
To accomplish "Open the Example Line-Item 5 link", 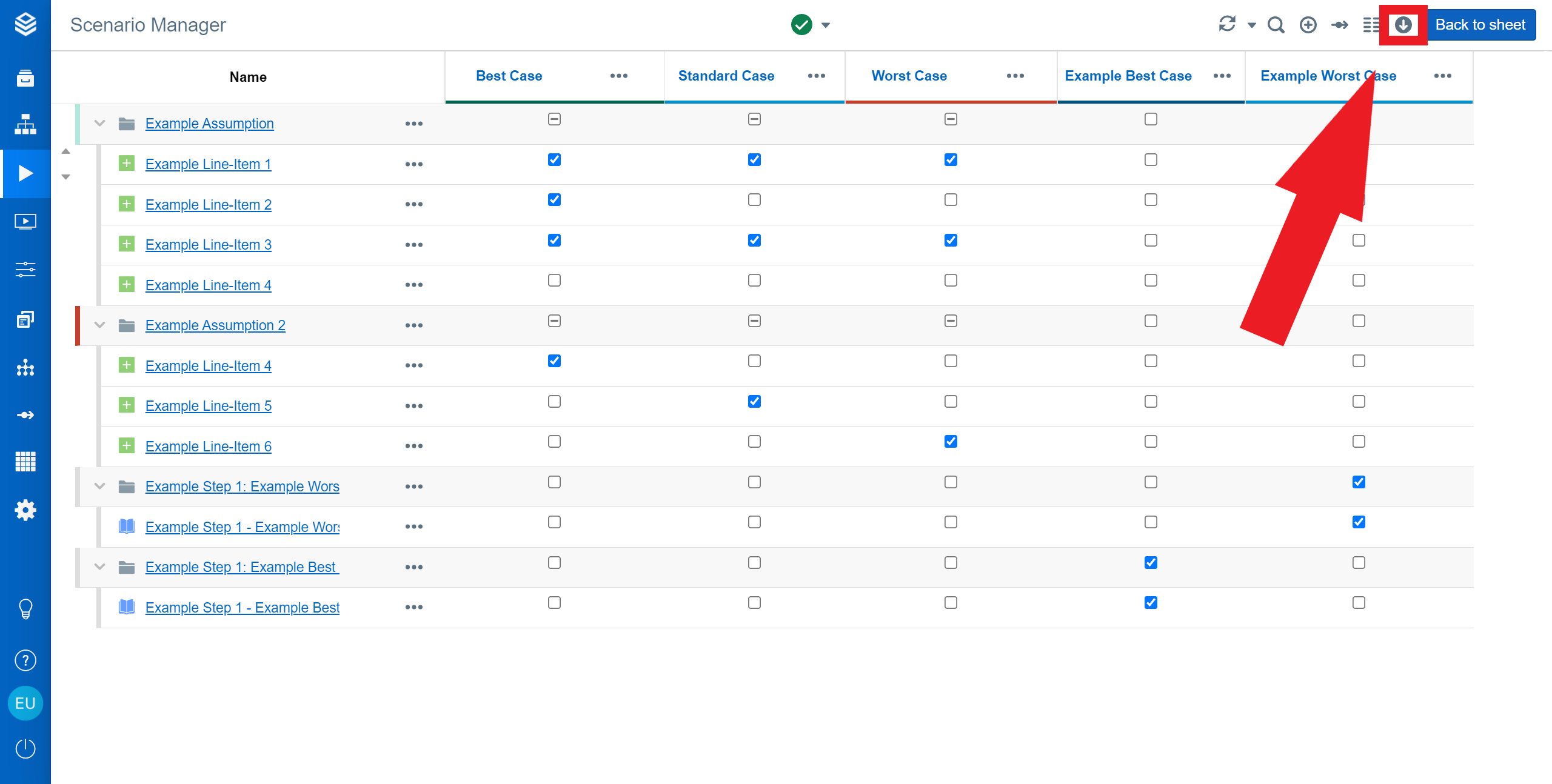I will point(208,406).
